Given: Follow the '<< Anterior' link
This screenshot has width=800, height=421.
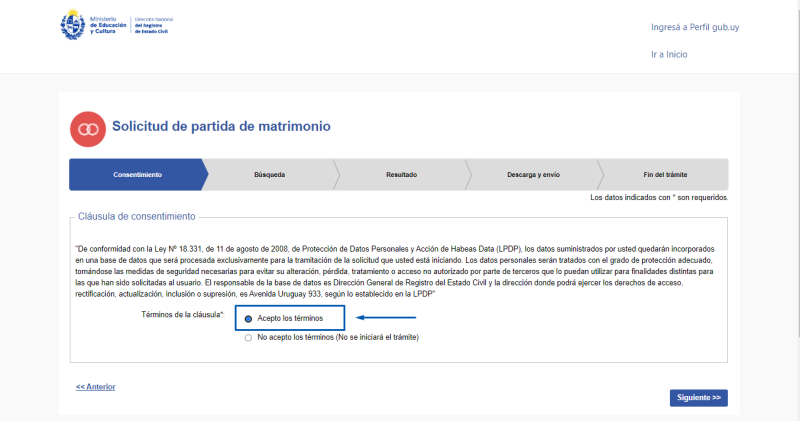Looking at the screenshot, I should point(96,386).
